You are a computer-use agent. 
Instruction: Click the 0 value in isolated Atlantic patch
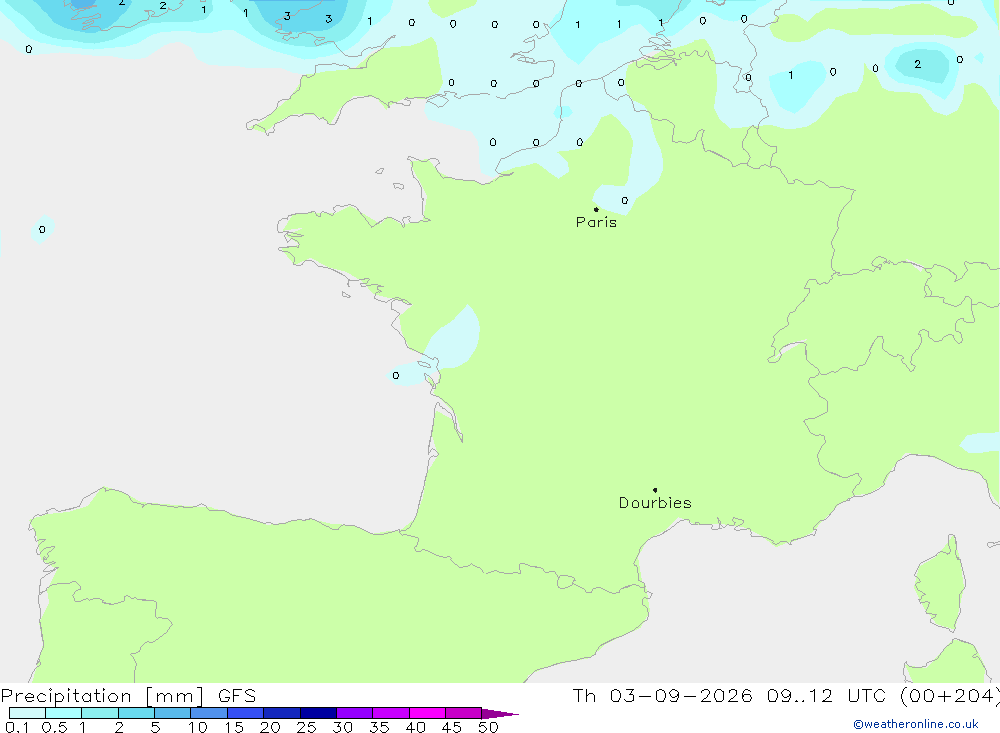[42, 230]
